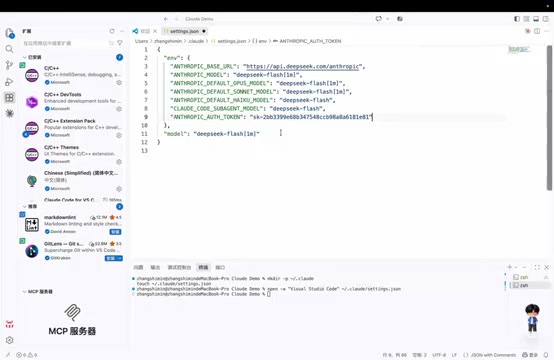This screenshot has width=554, height=360.
Task: Switch to the Output panel tab
Action: [x=155, y=267]
